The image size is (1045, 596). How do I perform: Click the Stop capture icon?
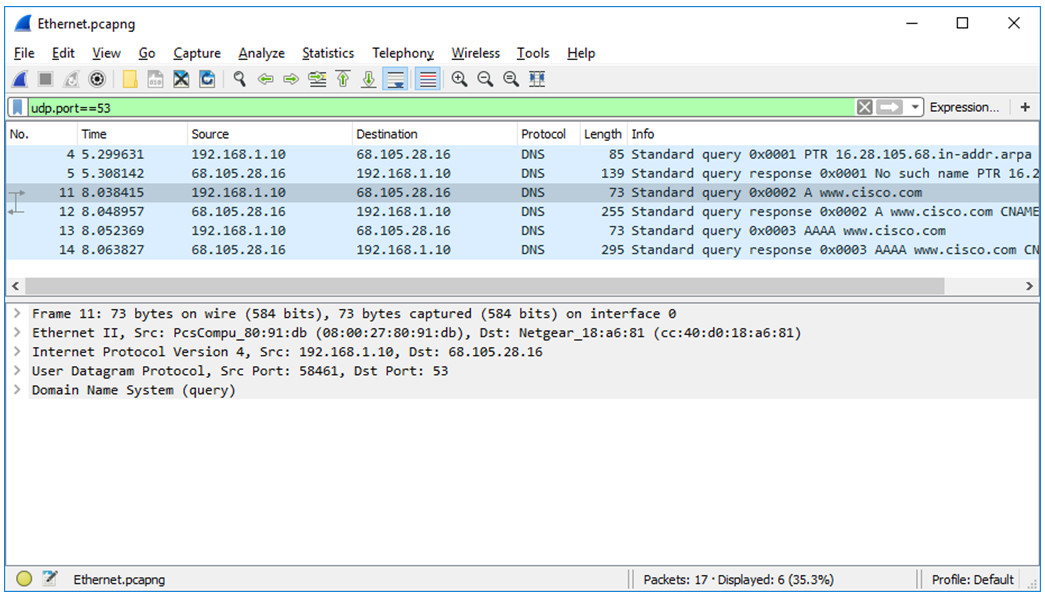click(x=45, y=79)
